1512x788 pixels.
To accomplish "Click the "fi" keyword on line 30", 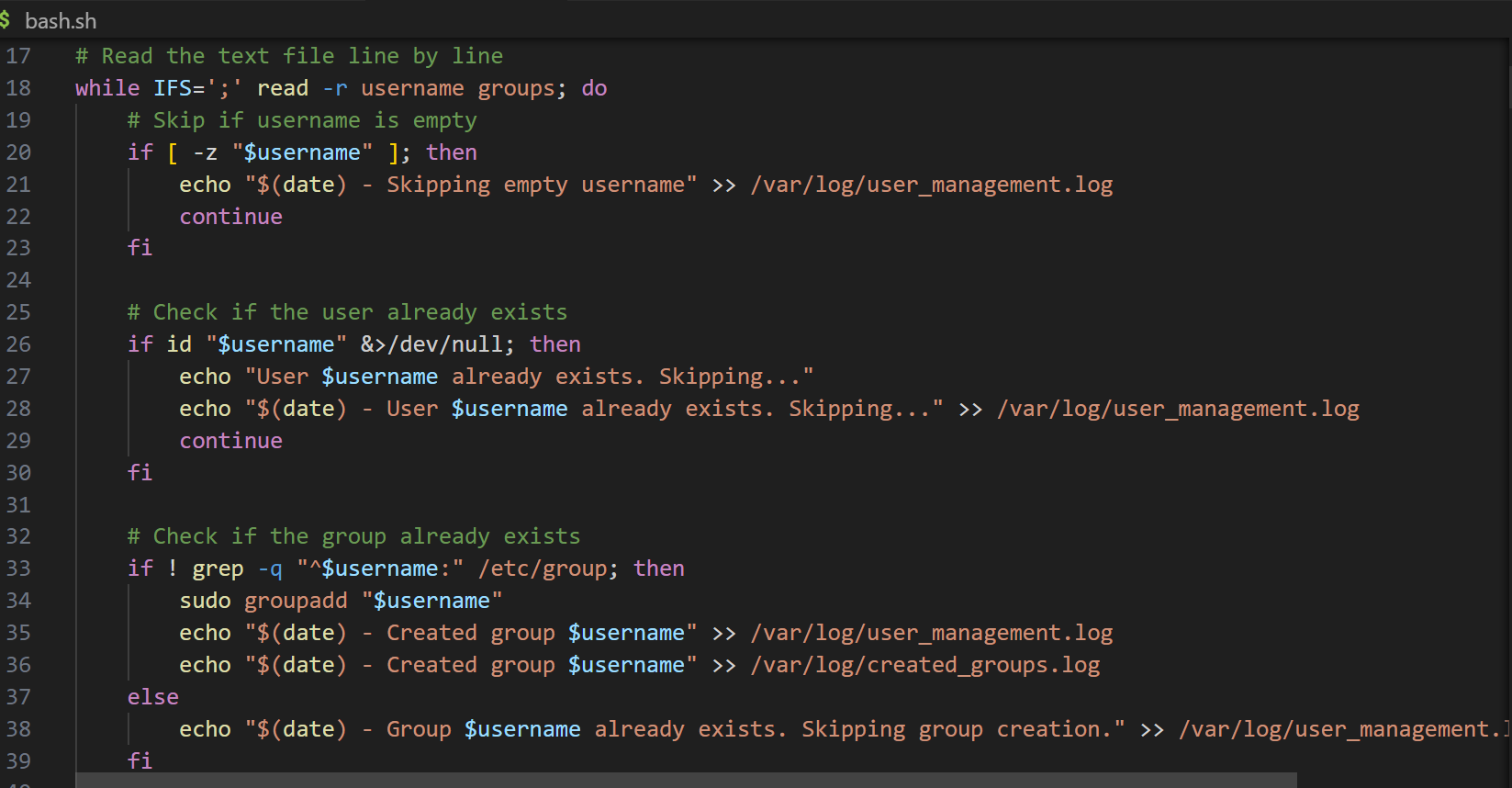I will pyautogui.click(x=140, y=473).
